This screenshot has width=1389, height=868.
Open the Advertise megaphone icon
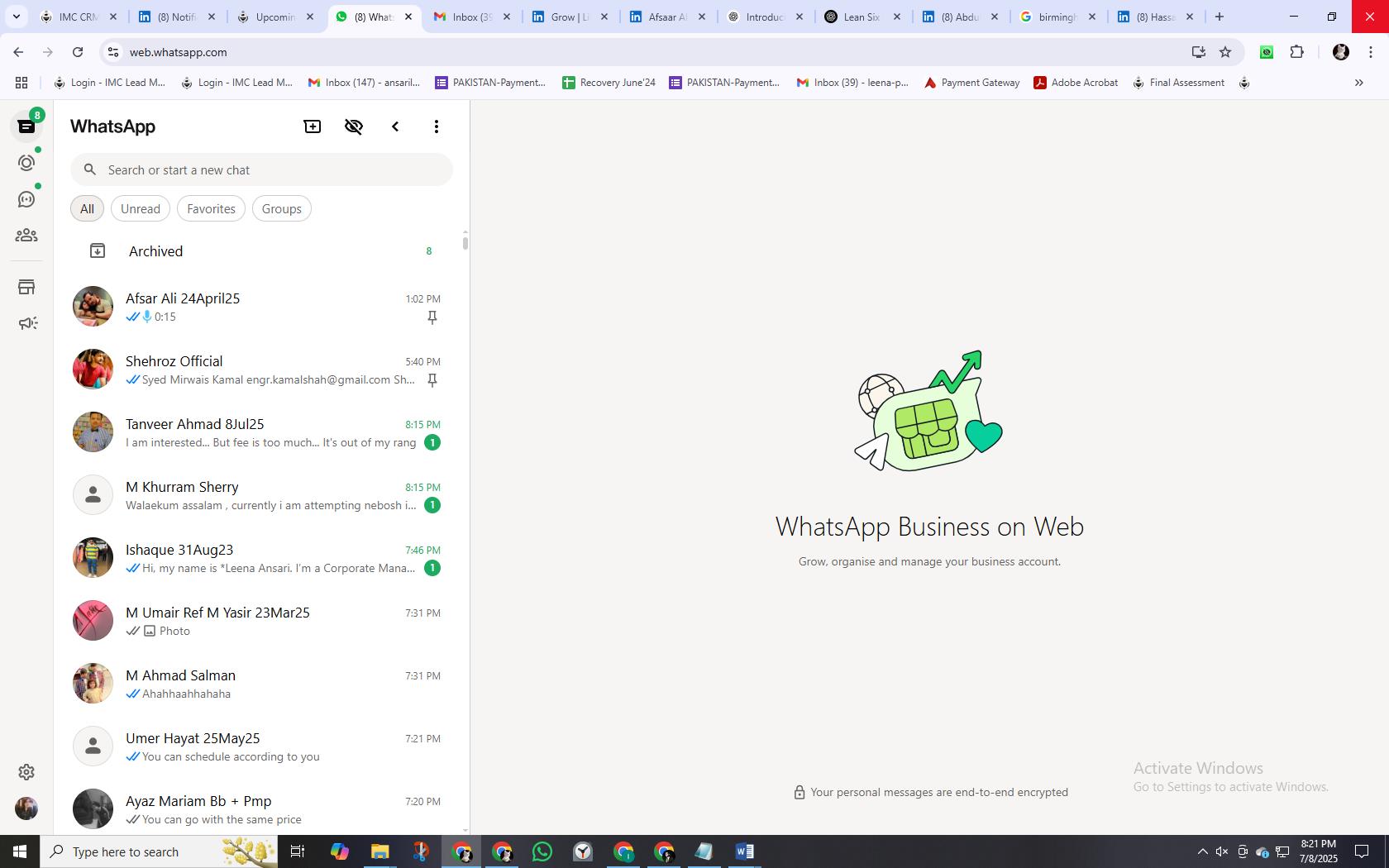[27, 323]
